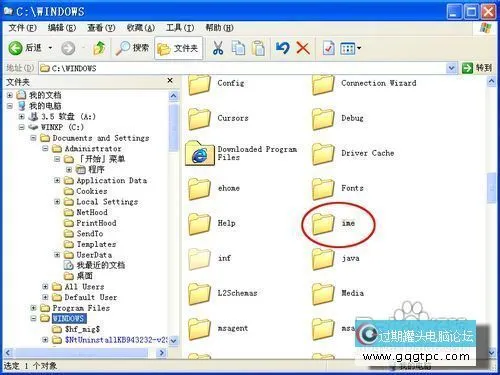Select the Config folder icon
This screenshot has width=500, height=375.
199,85
